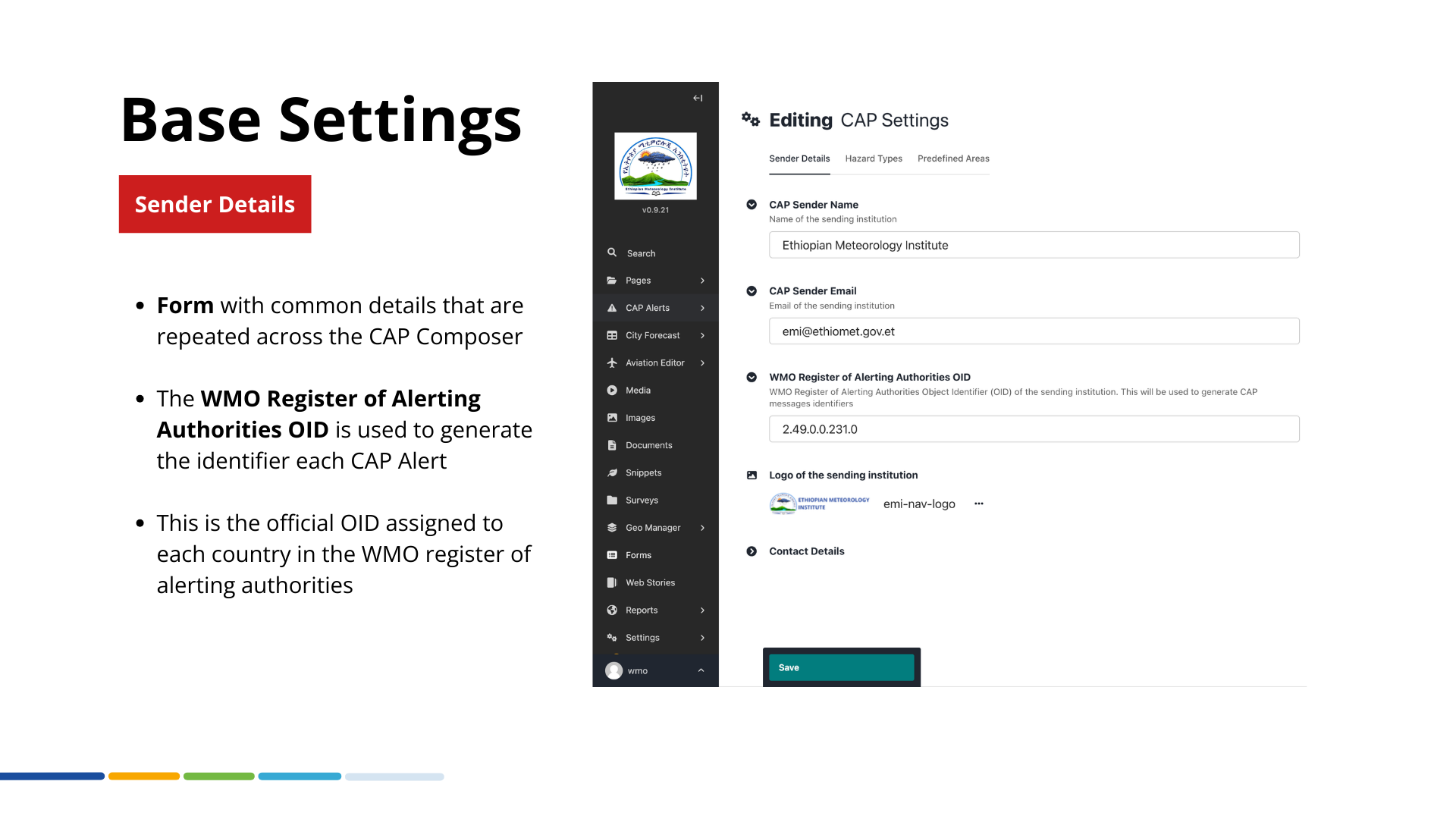1456x819 pixels.
Task: Click the red Sender Details badge
Action: coord(215,204)
